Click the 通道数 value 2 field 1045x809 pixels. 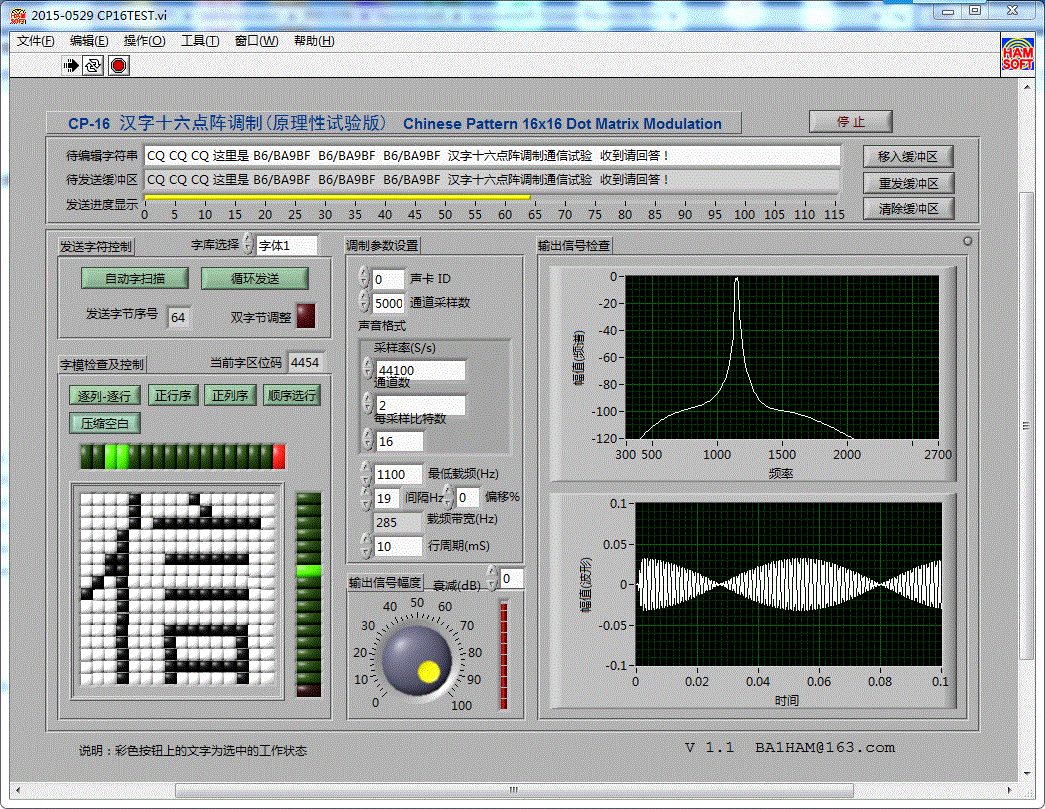(421, 405)
